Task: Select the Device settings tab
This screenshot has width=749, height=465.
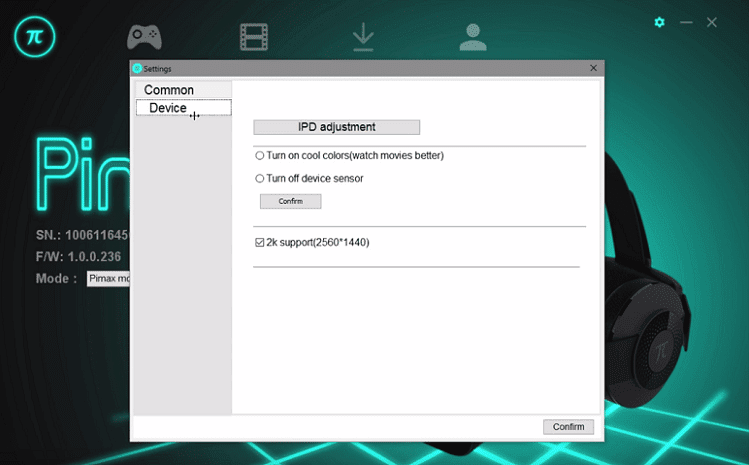Action: (x=183, y=108)
